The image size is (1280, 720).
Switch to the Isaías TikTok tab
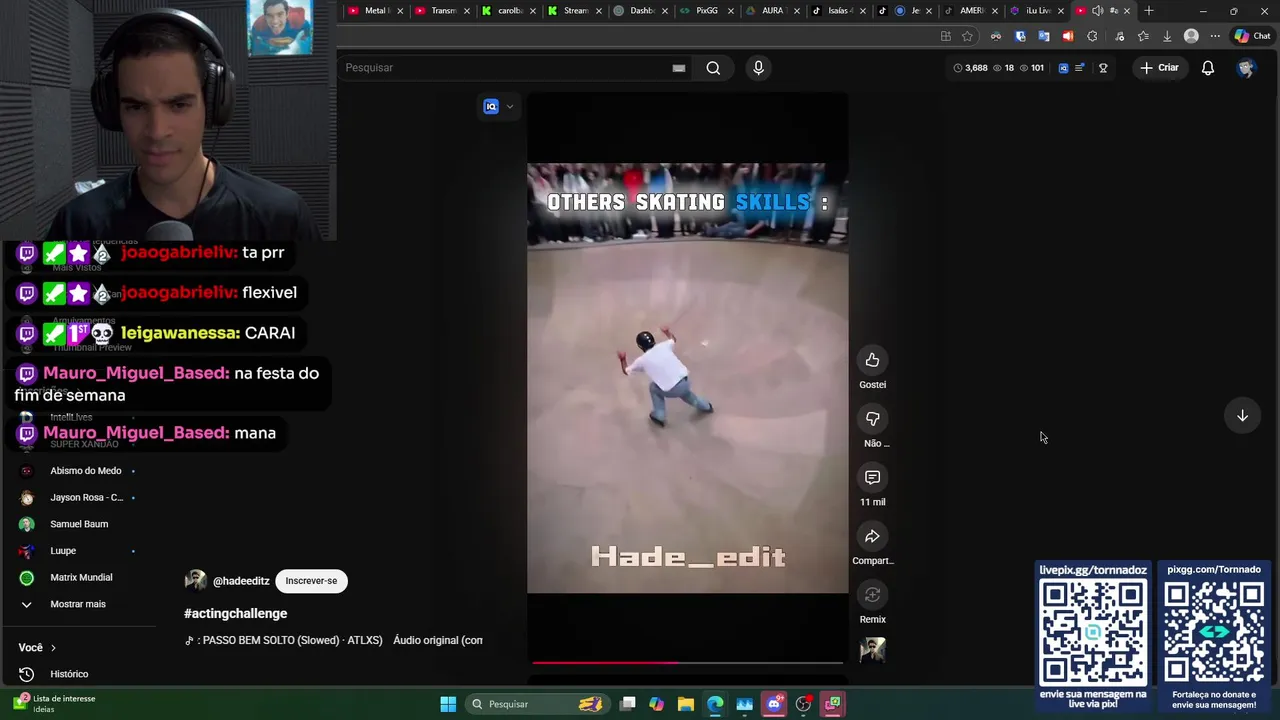coord(837,11)
